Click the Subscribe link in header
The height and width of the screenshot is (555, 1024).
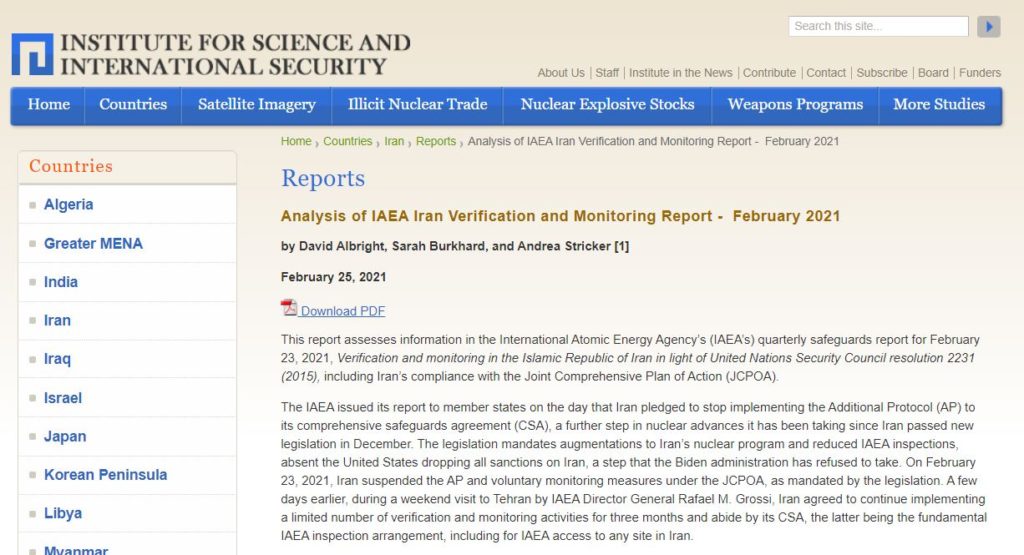882,73
